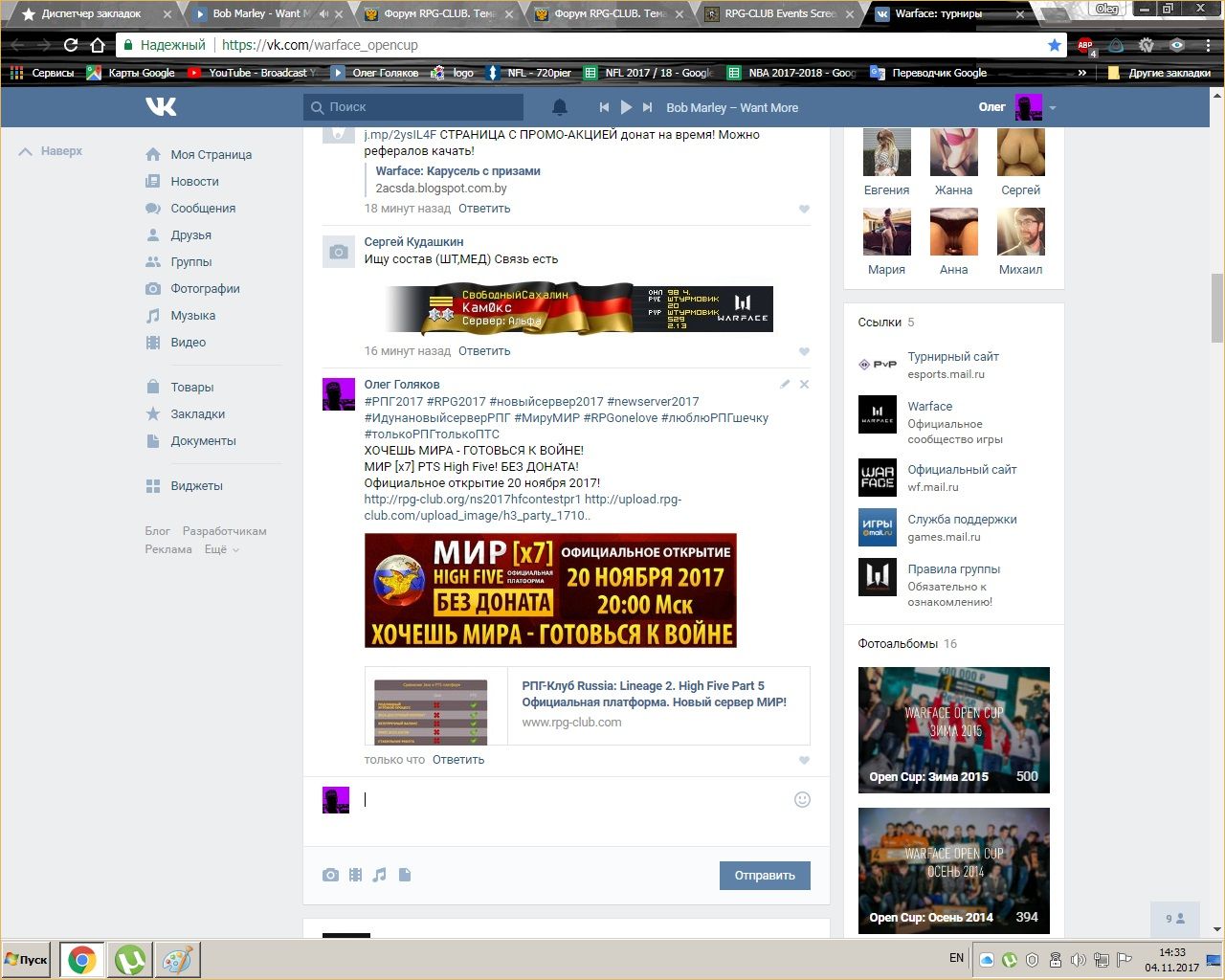Open Open Cup: Зима 2015 album

[x=953, y=729]
